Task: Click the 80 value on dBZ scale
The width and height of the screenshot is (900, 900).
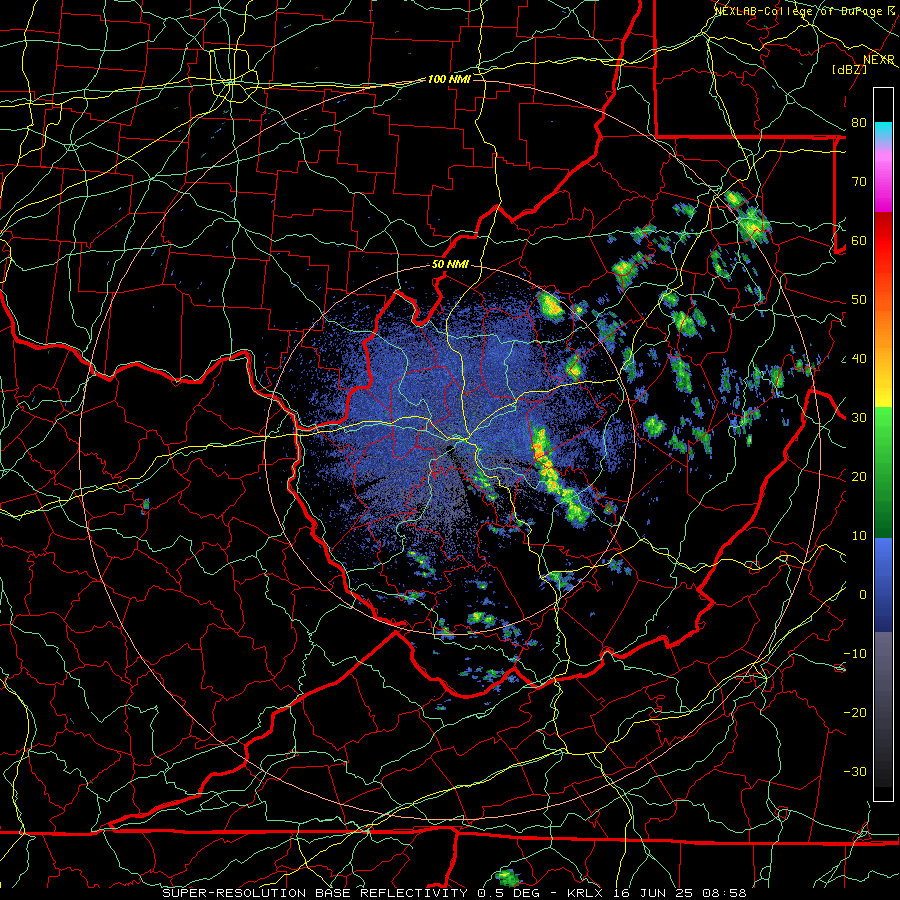Action: pyautogui.click(x=859, y=123)
